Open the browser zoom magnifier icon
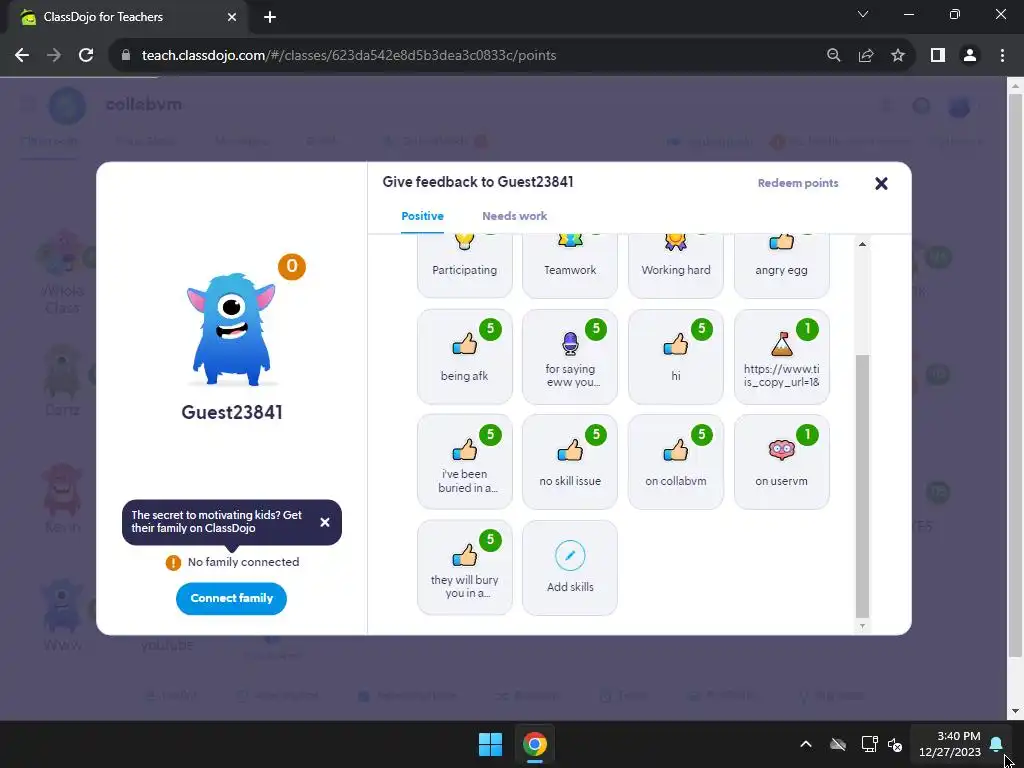 pos(834,56)
